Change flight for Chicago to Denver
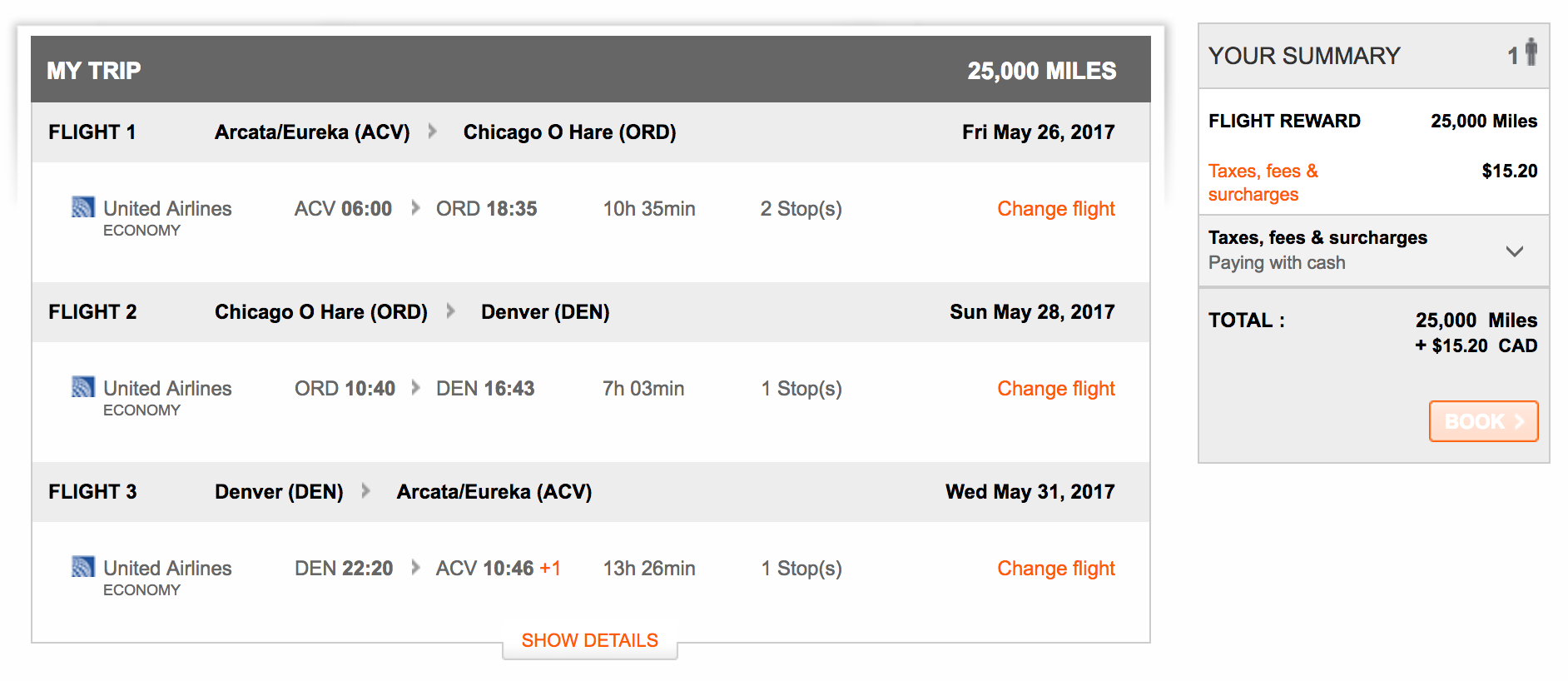 [x=1055, y=389]
